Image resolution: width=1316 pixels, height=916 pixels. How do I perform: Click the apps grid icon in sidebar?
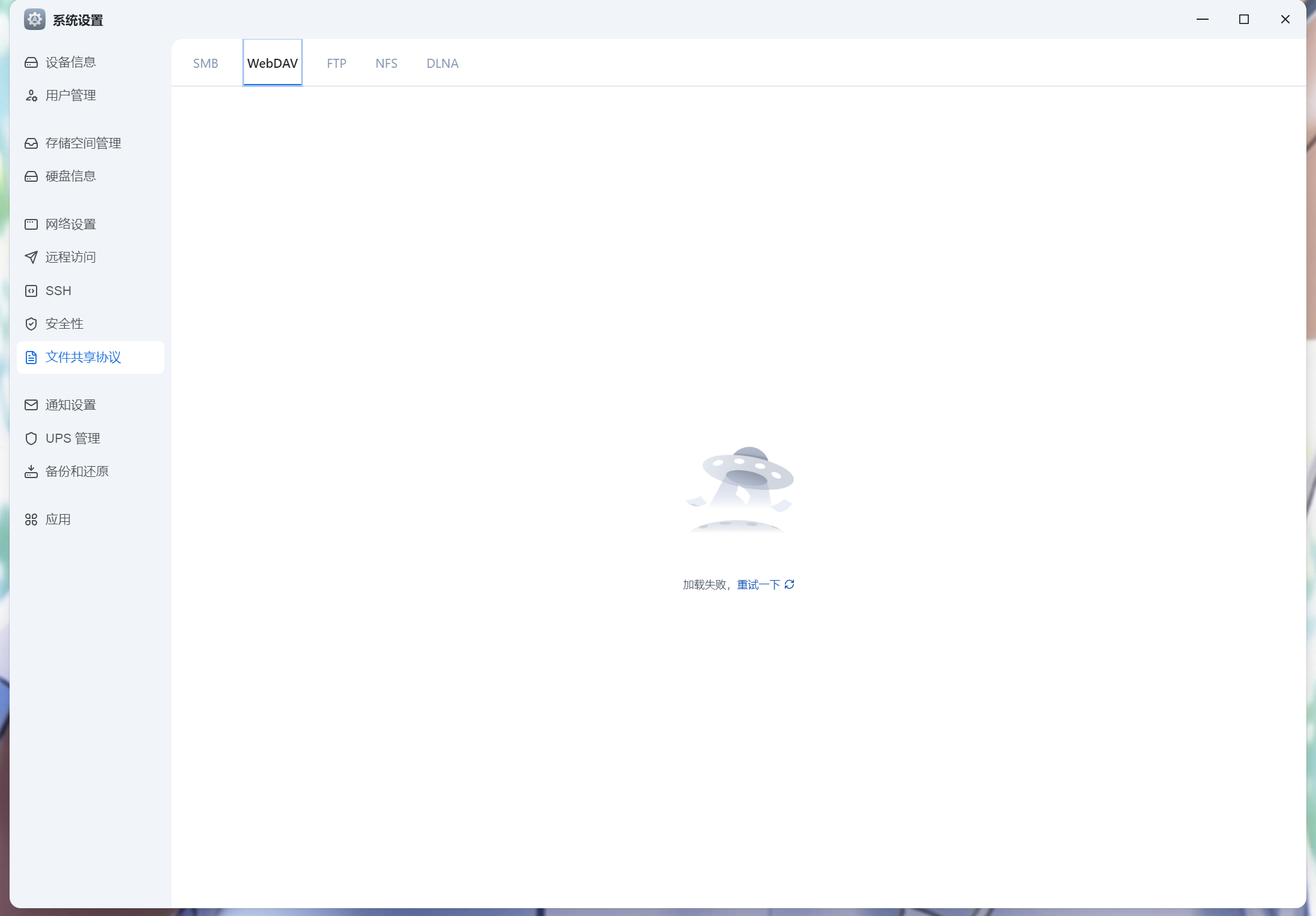pyautogui.click(x=31, y=519)
